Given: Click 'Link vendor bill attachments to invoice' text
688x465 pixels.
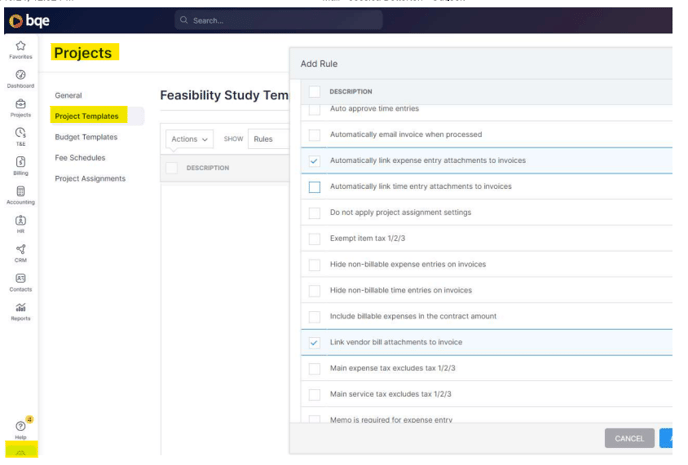Looking at the screenshot, I should (x=396, y=342).
